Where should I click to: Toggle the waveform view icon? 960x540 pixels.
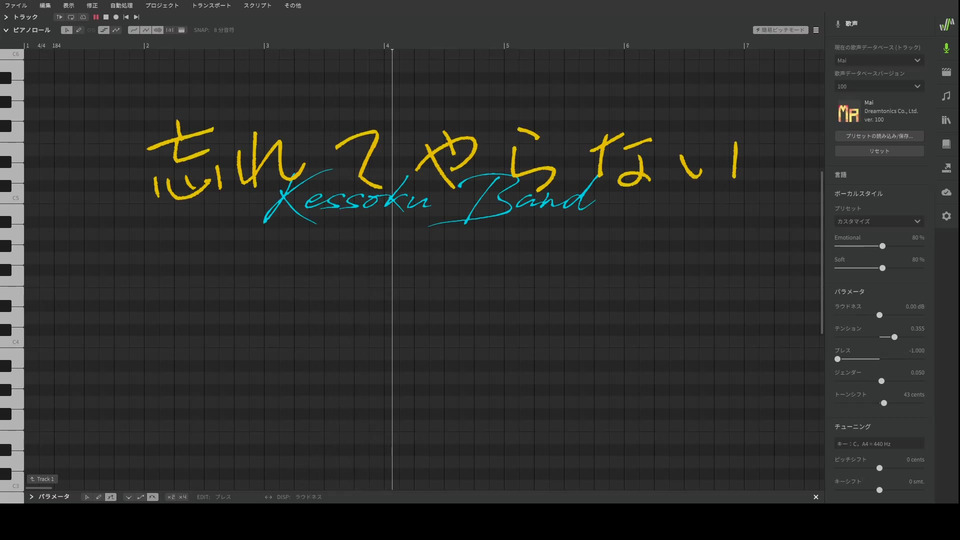click(x=157, y=30)
